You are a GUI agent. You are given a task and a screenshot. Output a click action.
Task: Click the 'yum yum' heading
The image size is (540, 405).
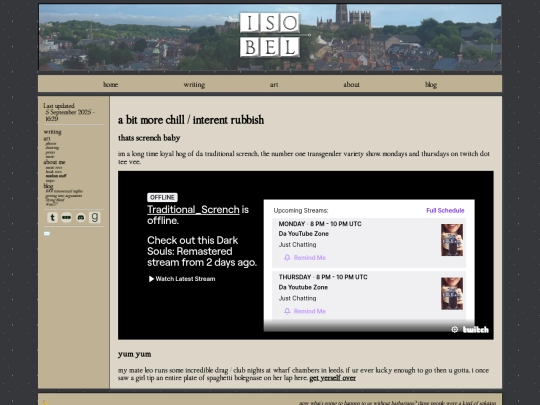click(x=135, y=354)
